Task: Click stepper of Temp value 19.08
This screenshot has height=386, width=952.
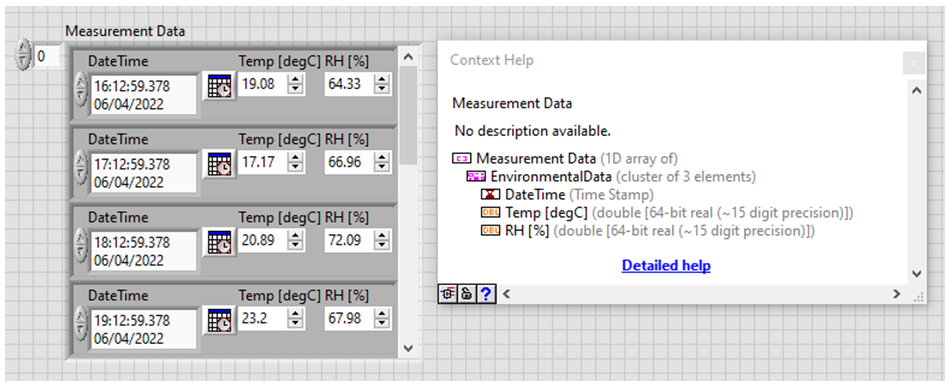Action: pyautogui.click(x=295, y=84)
